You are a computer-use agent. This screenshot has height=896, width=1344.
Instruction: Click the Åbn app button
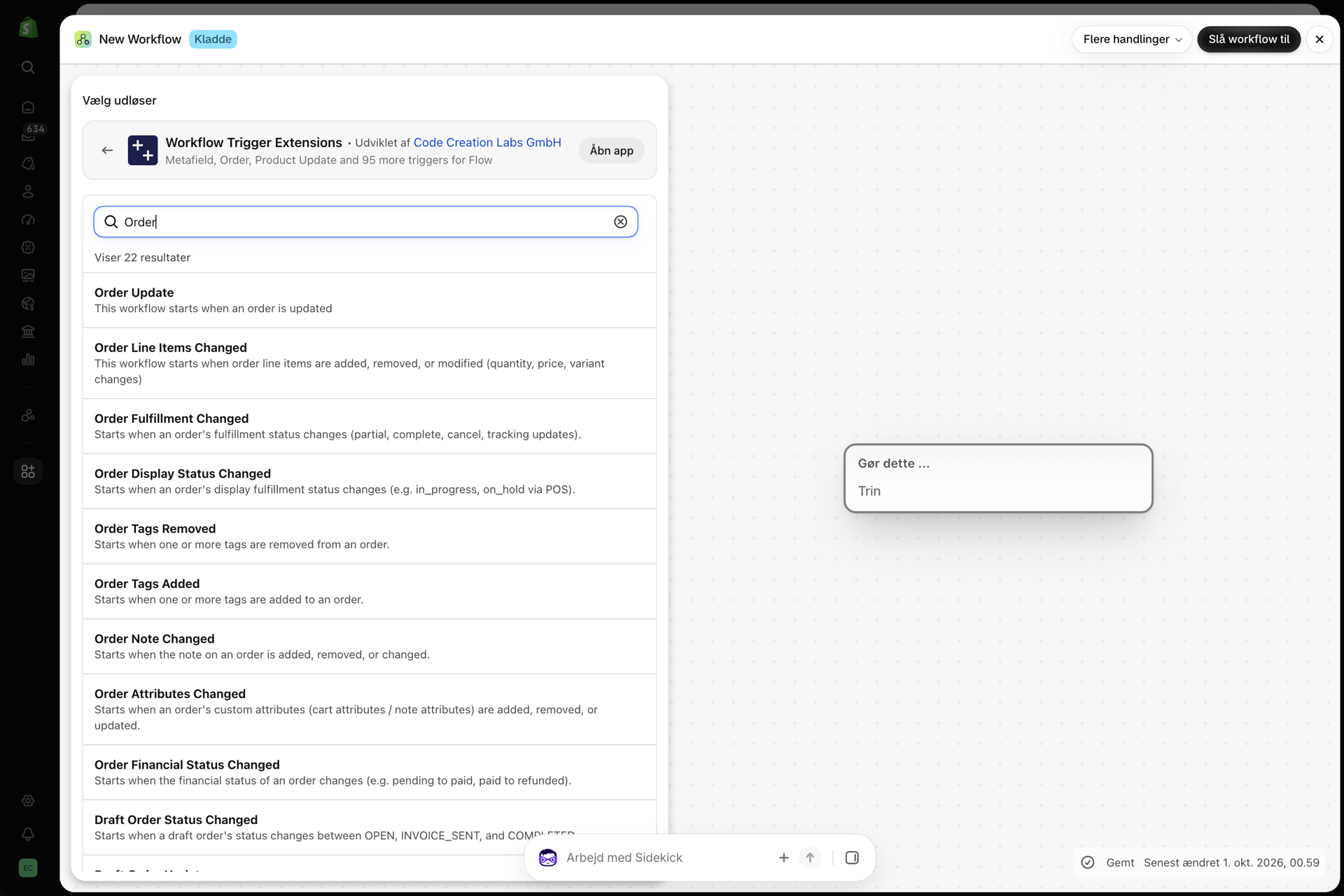click(611, 150)
